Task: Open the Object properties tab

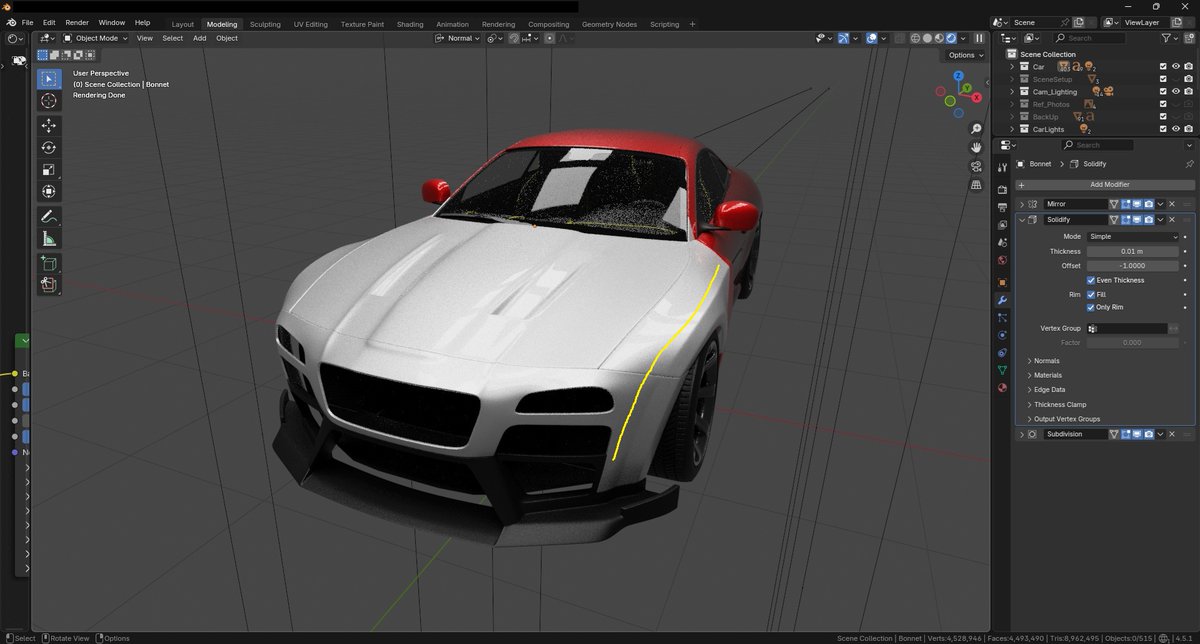Action: coord(1002,282)
